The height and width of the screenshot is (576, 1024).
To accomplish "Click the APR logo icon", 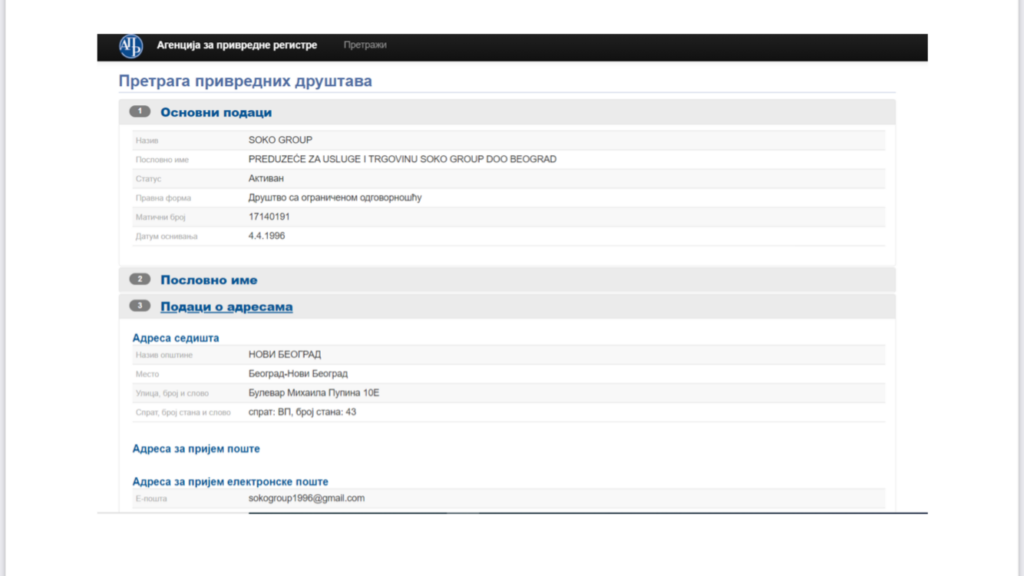I will pos(130,46).
